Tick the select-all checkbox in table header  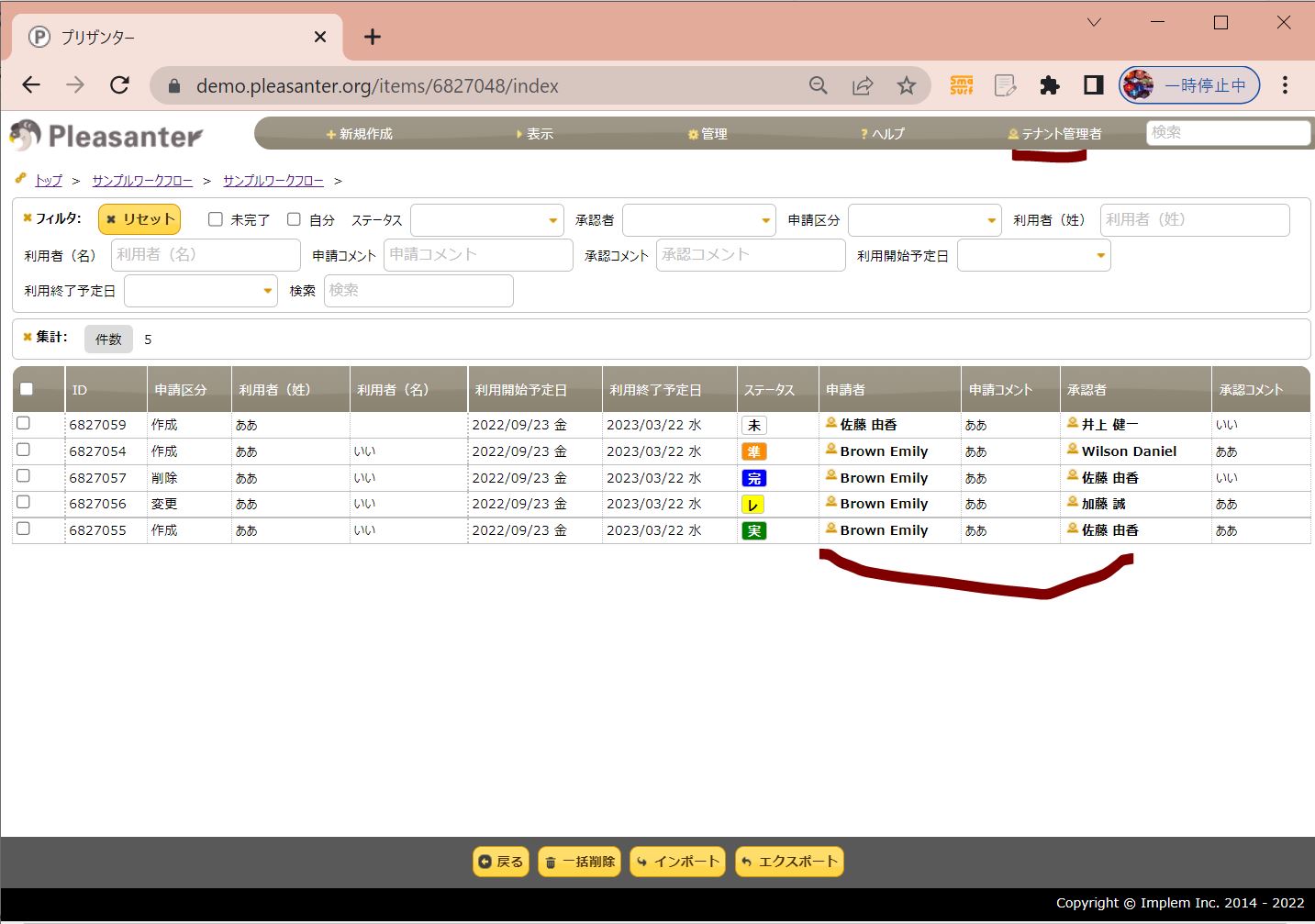(27, 389)
